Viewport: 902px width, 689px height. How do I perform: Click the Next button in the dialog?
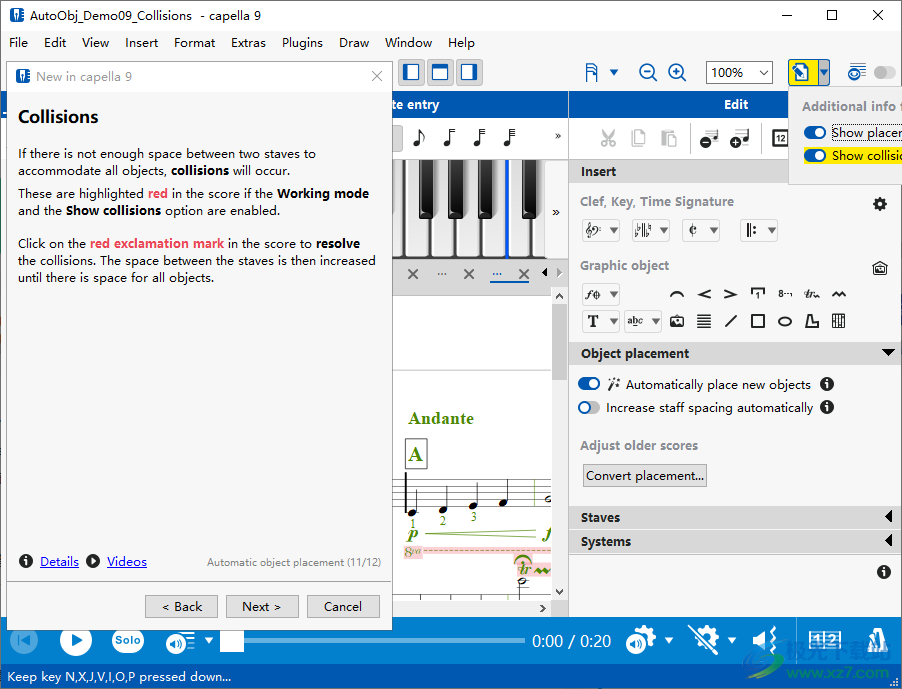pyautogui.click(x=261, y=606)
